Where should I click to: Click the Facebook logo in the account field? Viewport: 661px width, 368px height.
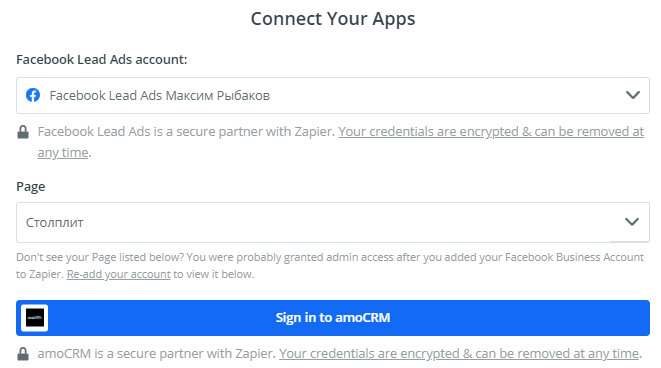33,95
